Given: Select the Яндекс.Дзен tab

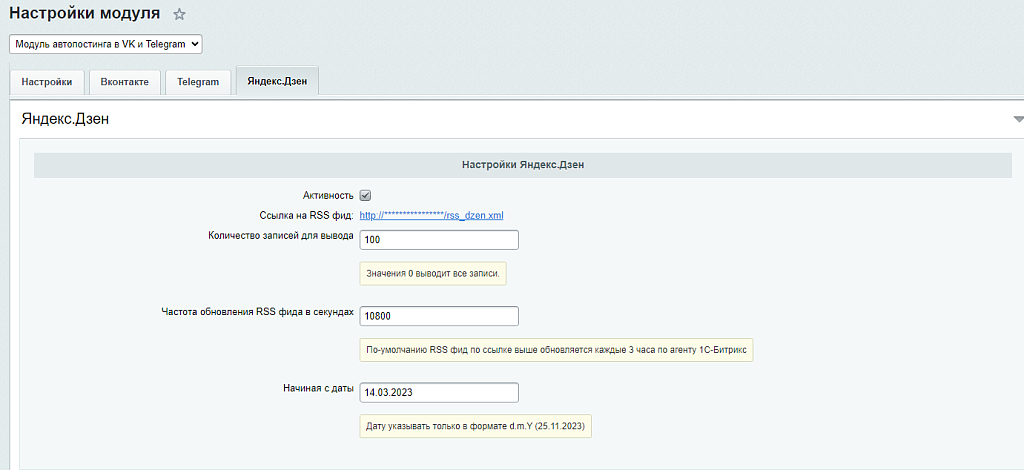Looking at the screenshot, I should [277, 82].
